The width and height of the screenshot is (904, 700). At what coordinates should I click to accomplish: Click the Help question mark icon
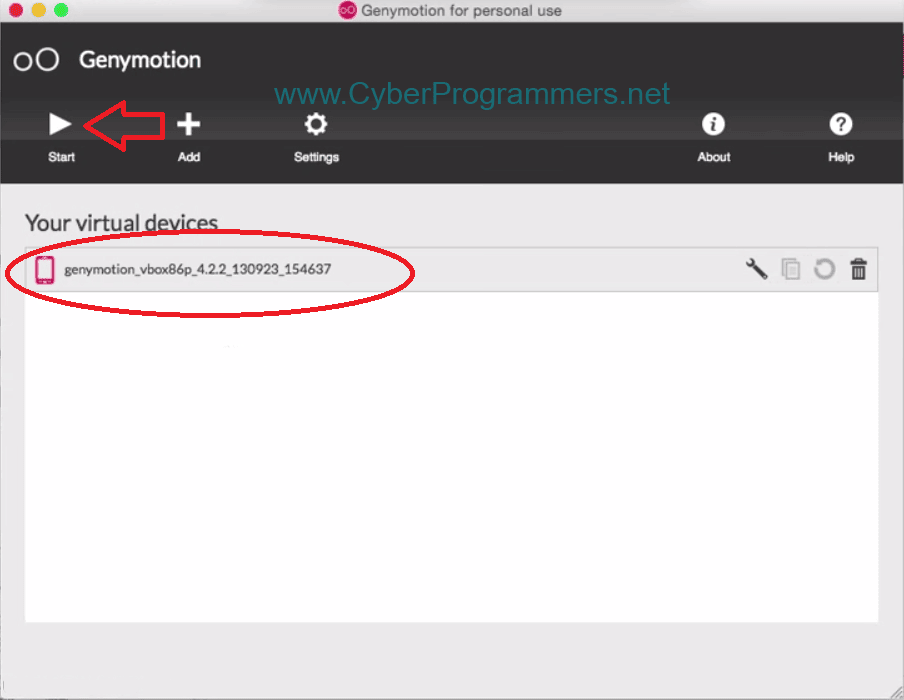tap(841, 124)
